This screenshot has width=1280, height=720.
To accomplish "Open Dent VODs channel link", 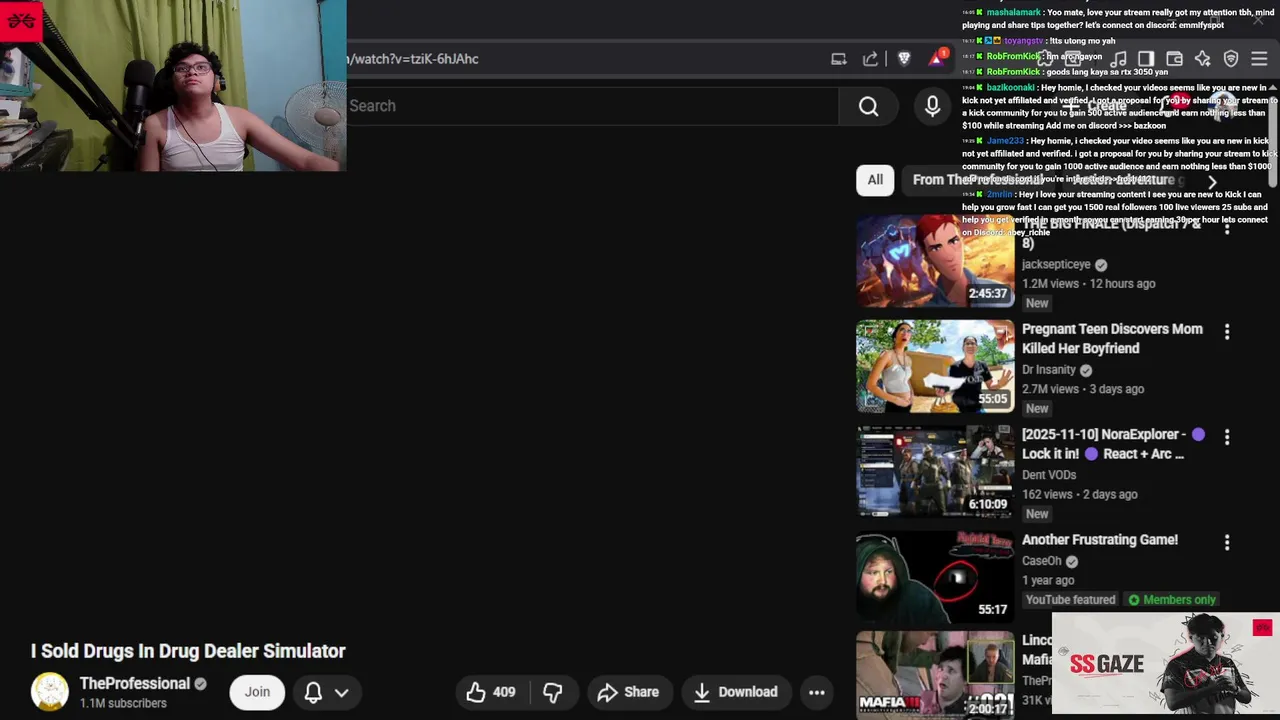I will coord(1049,475).
